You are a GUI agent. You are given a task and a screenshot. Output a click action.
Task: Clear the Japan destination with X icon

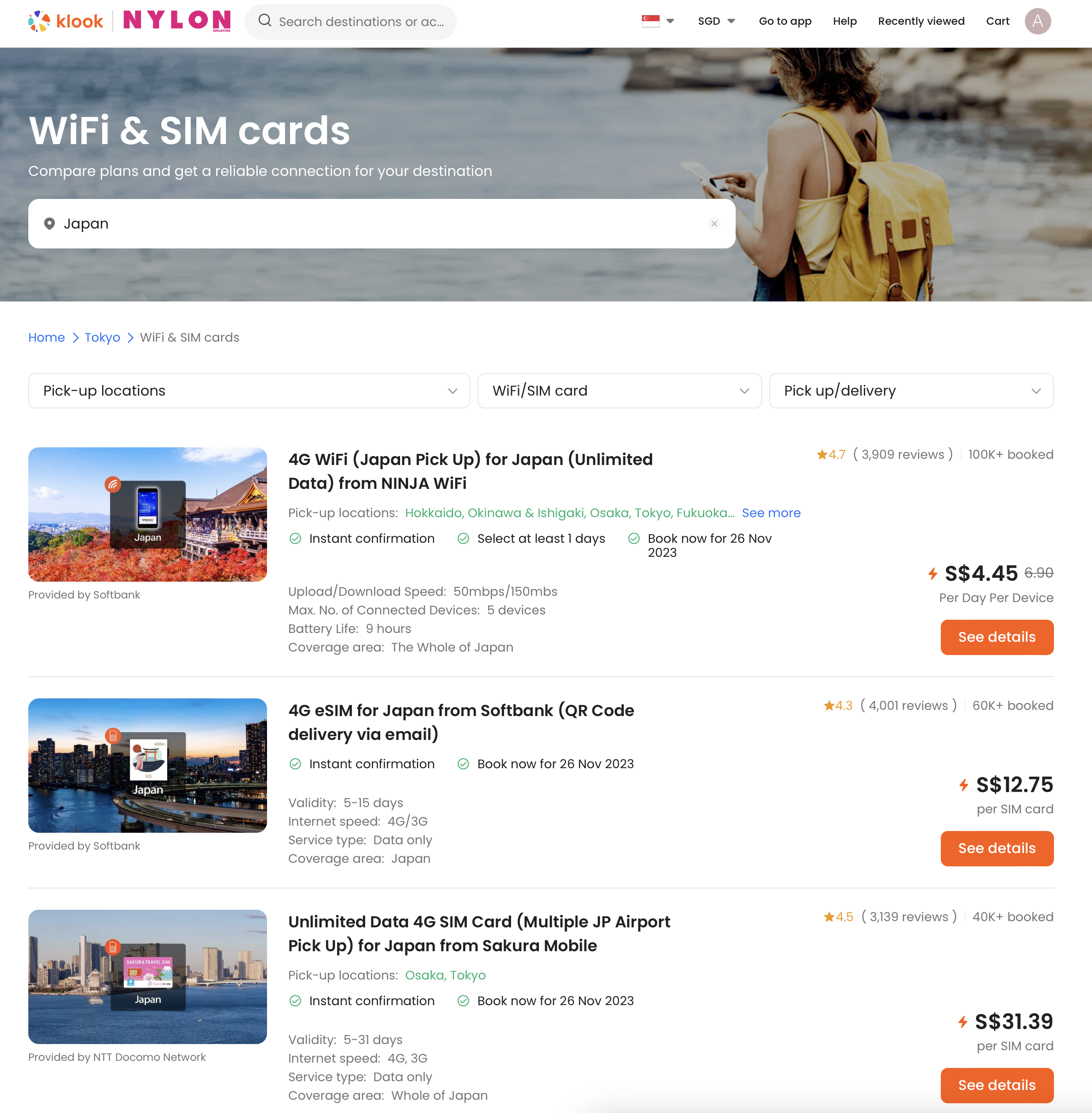[714, 224]
